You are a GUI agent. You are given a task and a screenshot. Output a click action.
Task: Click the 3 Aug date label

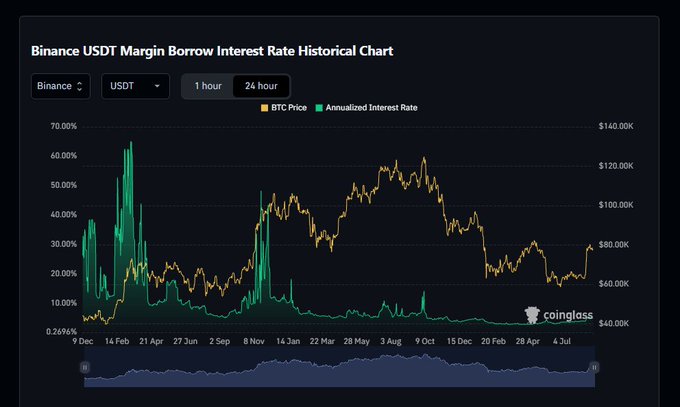[391, 341]
